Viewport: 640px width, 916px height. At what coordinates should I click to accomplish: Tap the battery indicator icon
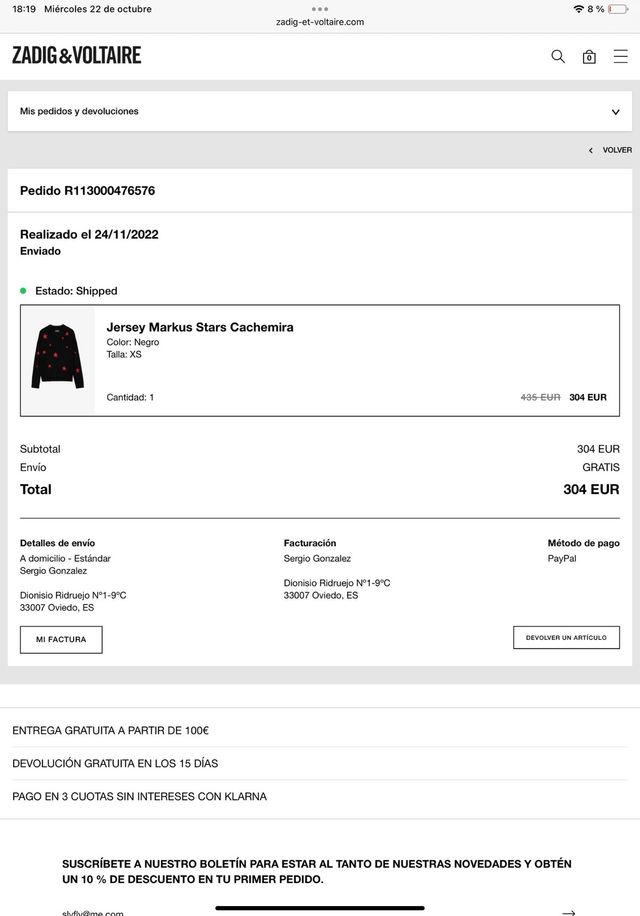[x=618, y=9]
